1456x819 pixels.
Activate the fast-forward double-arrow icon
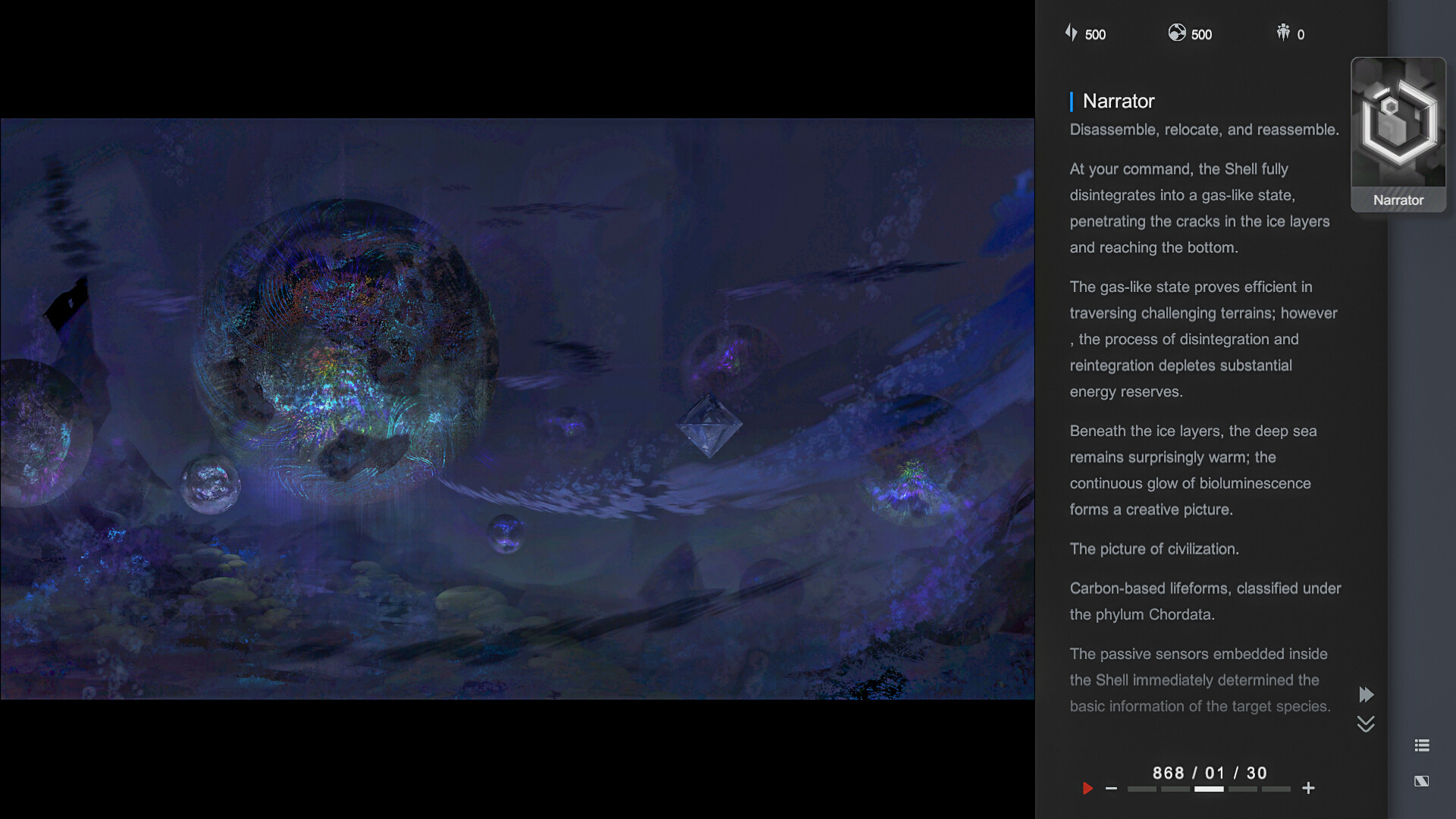click(x=1367, y=695)
